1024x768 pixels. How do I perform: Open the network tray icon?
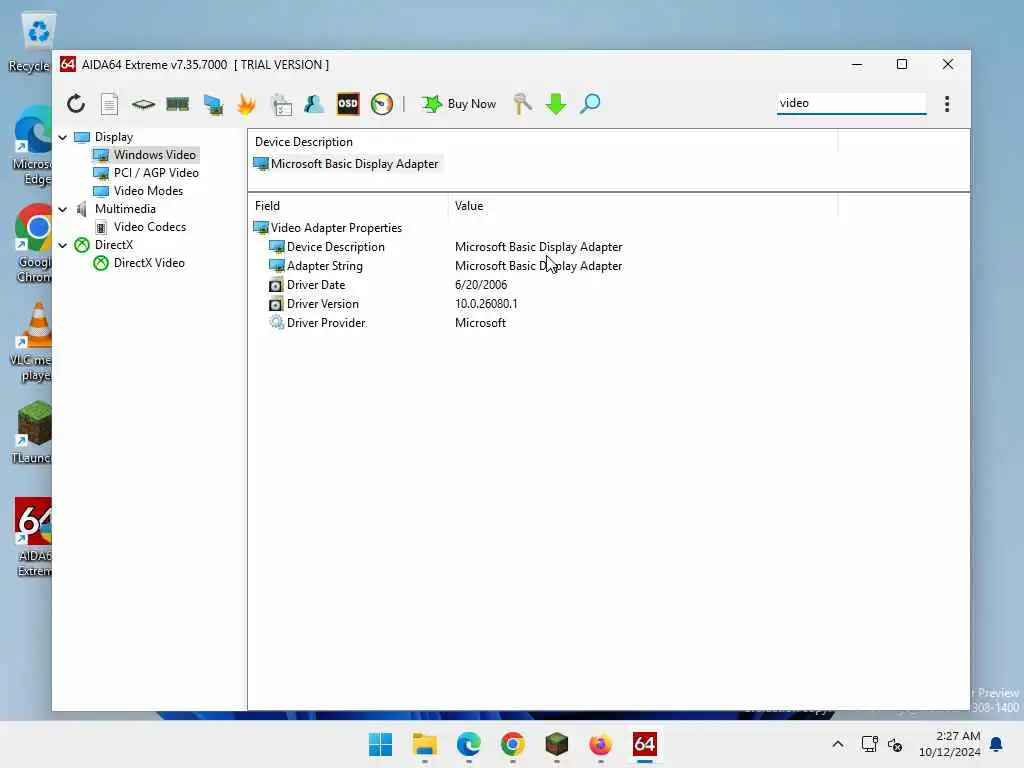pos(869,744)
